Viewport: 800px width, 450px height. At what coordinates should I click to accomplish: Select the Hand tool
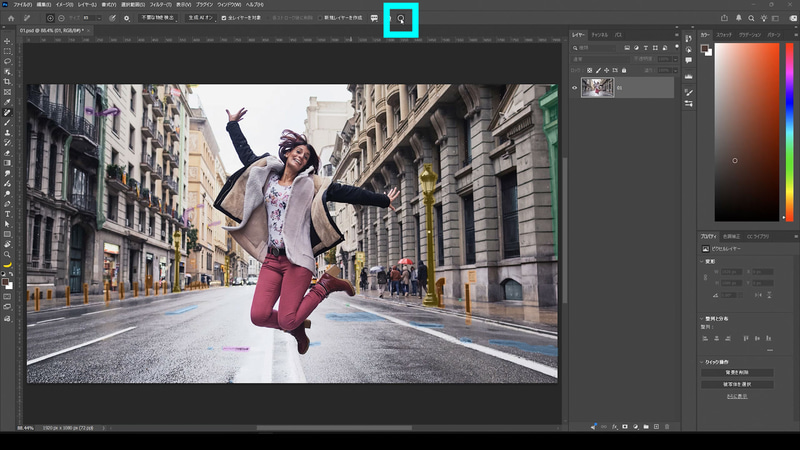point(7,244)
